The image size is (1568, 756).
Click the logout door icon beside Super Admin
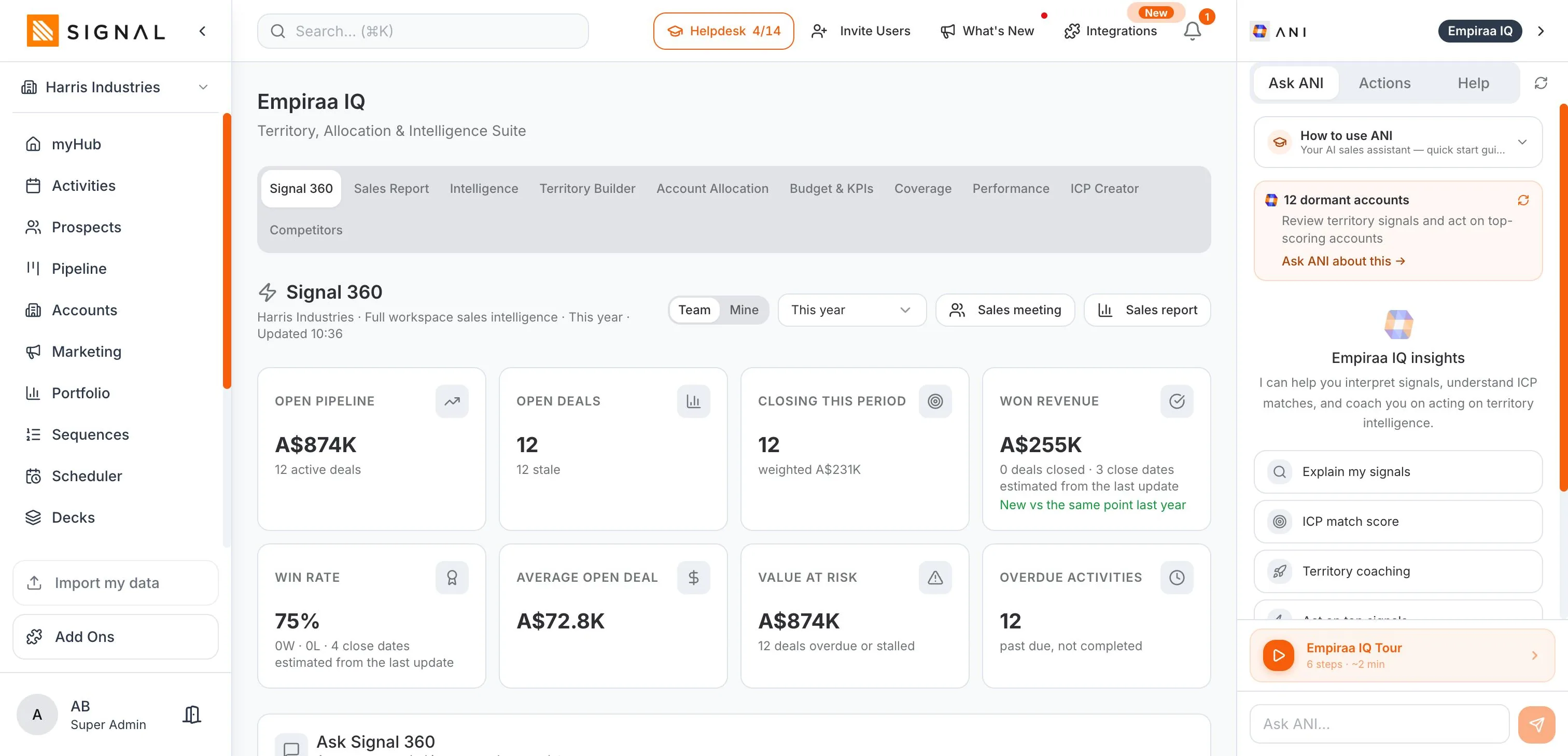coord(192,715)
